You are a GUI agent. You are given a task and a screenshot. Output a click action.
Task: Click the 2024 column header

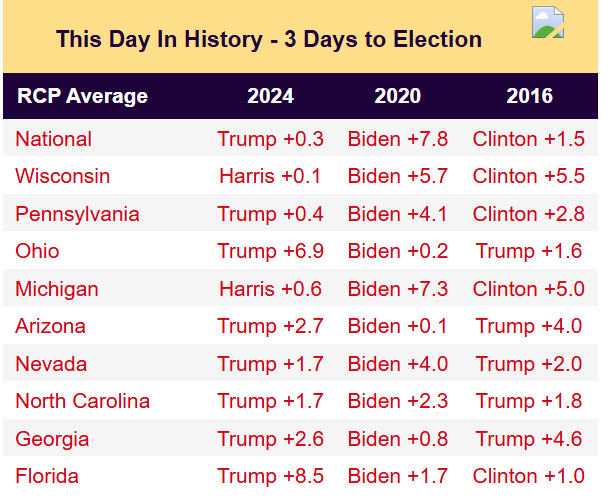coord(270,96)
